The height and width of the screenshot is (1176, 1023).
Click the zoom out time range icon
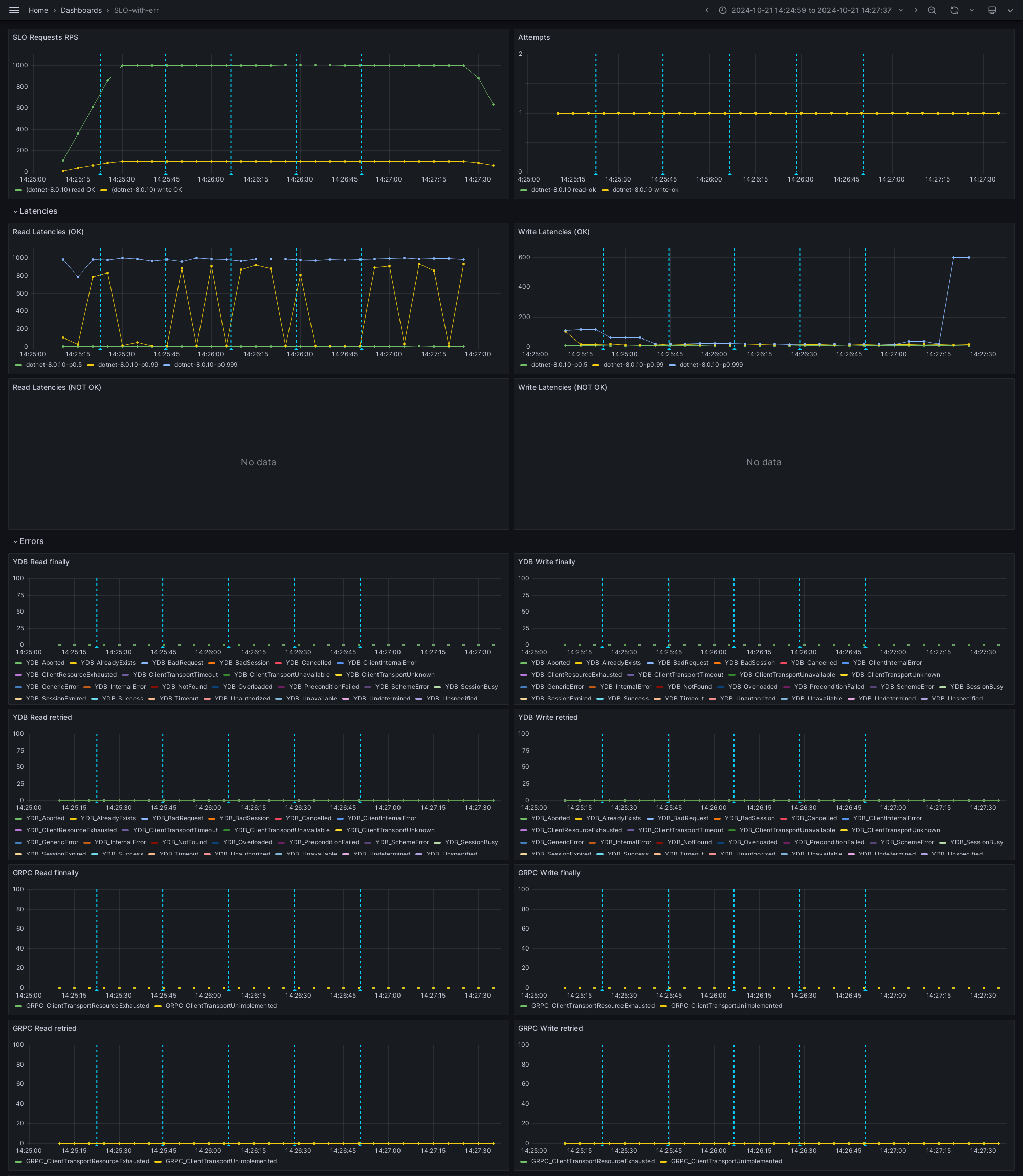931,10
